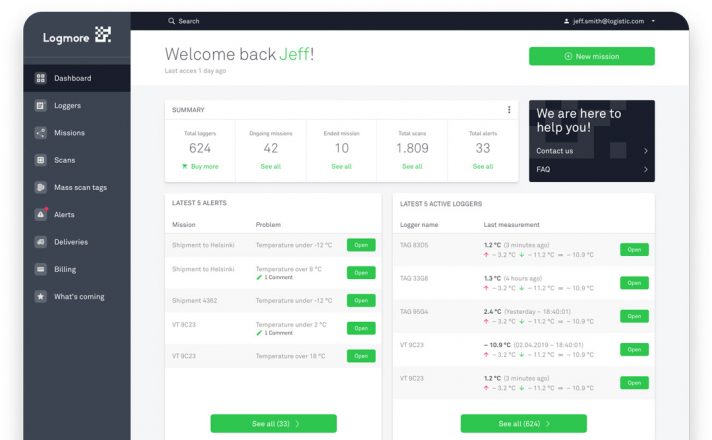Open logger TAG 83D5
Viewport: 712px width, 440px height.
(x=634, y=249)
